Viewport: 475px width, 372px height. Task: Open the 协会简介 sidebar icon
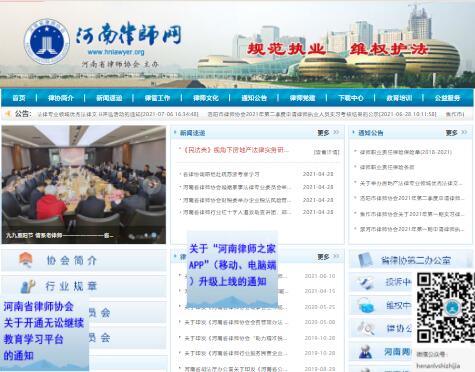click(26, 260)
